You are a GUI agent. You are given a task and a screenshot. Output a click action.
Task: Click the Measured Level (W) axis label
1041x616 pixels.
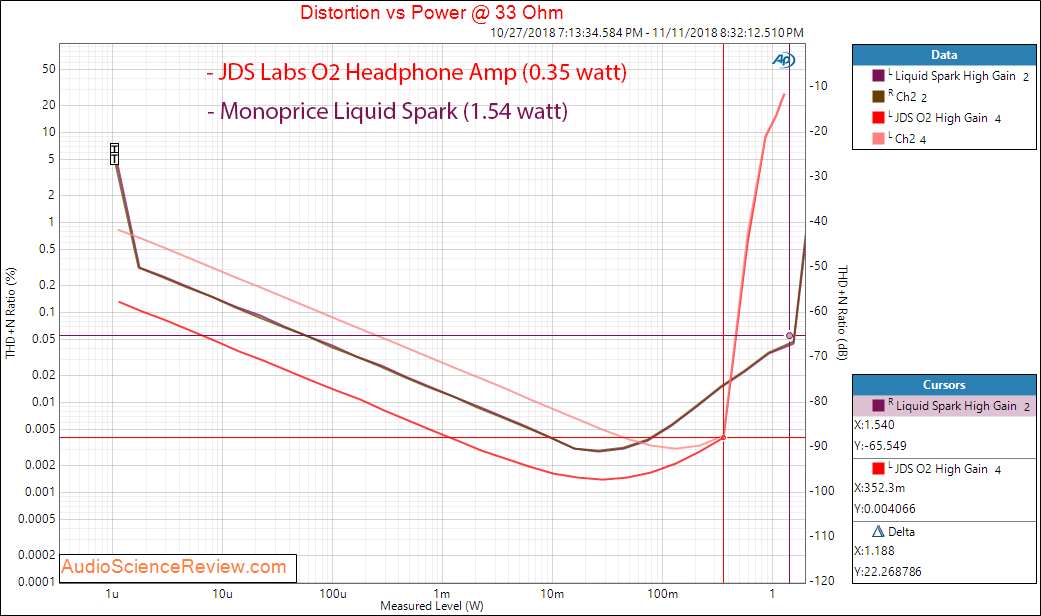pos(432,606)
